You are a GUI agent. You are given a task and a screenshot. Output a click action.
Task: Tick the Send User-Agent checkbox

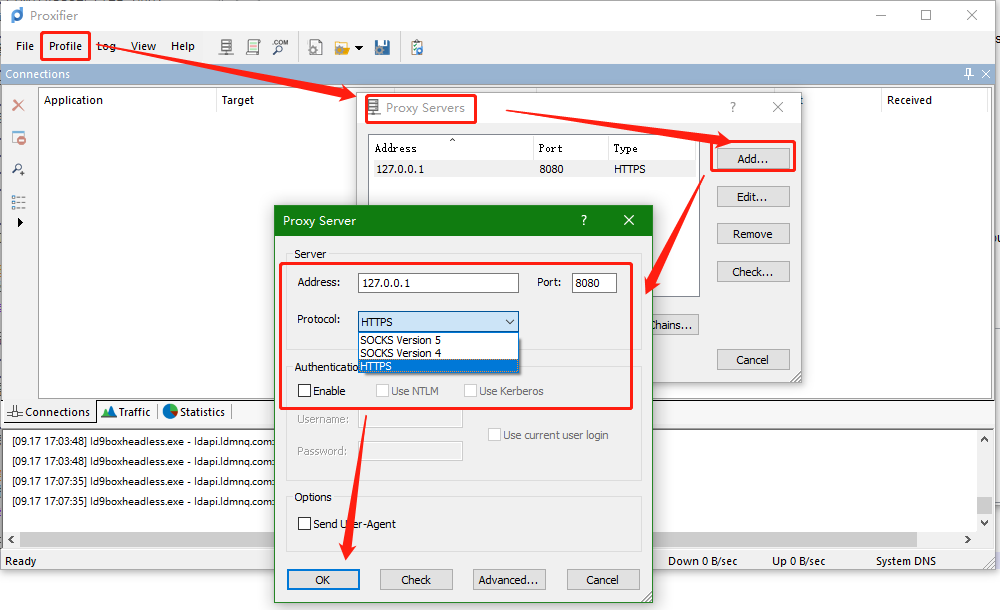point(305,524)
